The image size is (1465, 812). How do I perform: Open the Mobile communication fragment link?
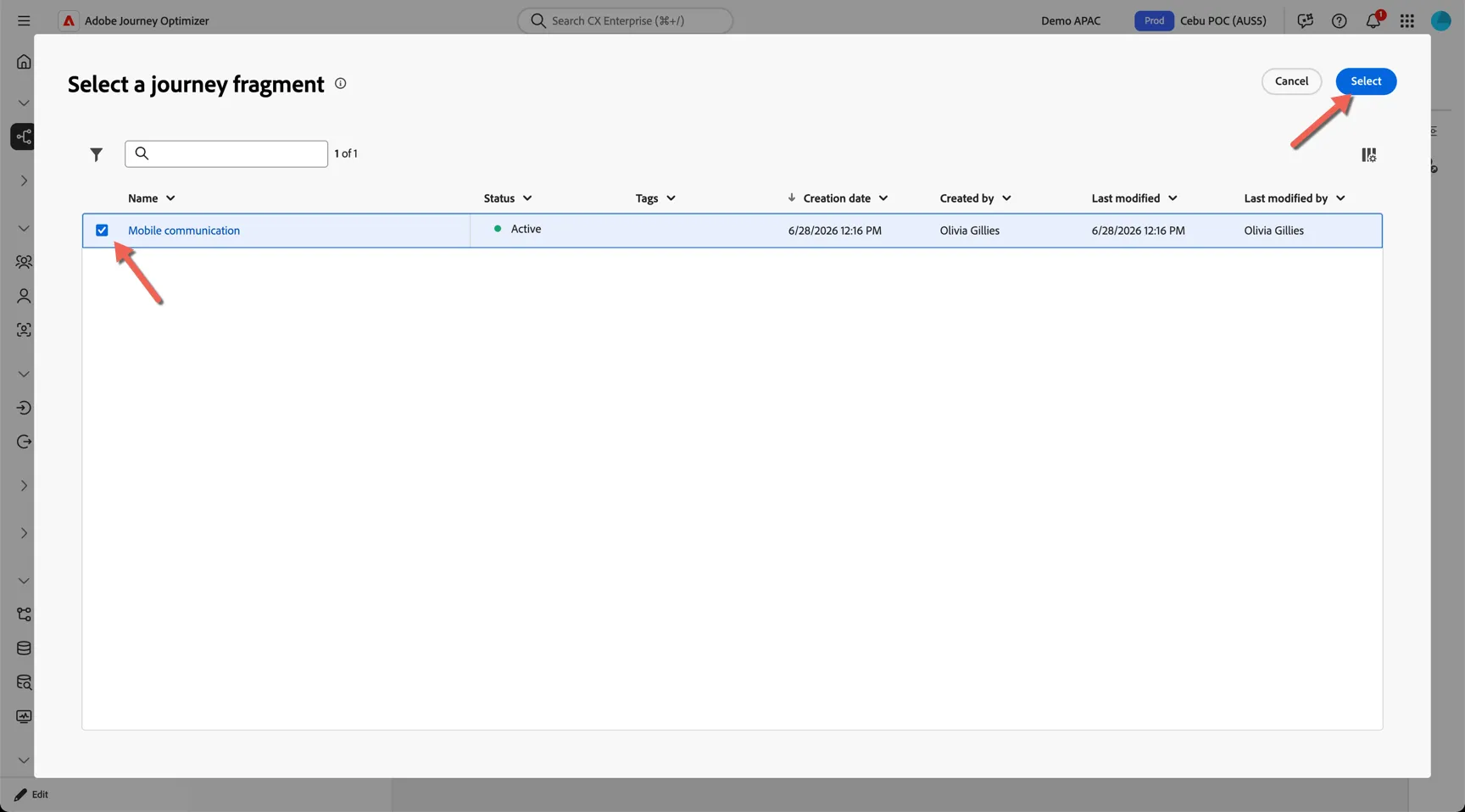click(184, 231)
